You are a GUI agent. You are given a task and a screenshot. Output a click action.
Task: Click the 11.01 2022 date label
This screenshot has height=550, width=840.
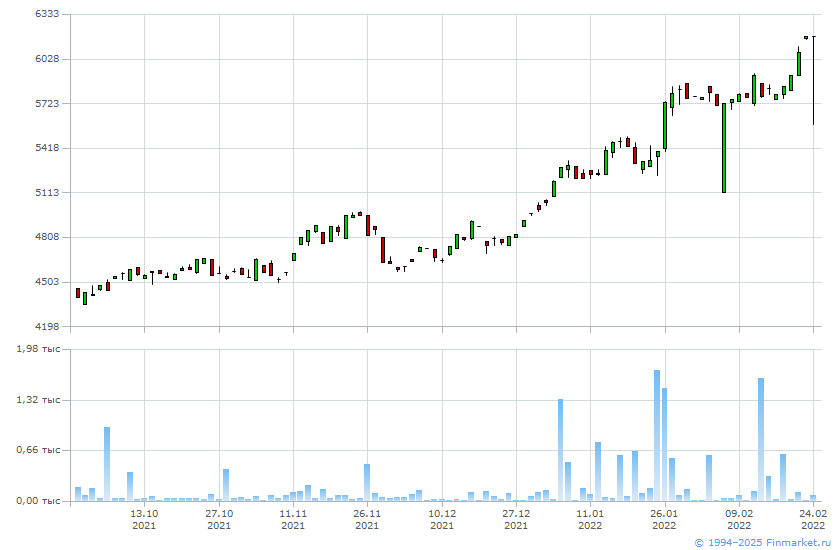point(590,519)
